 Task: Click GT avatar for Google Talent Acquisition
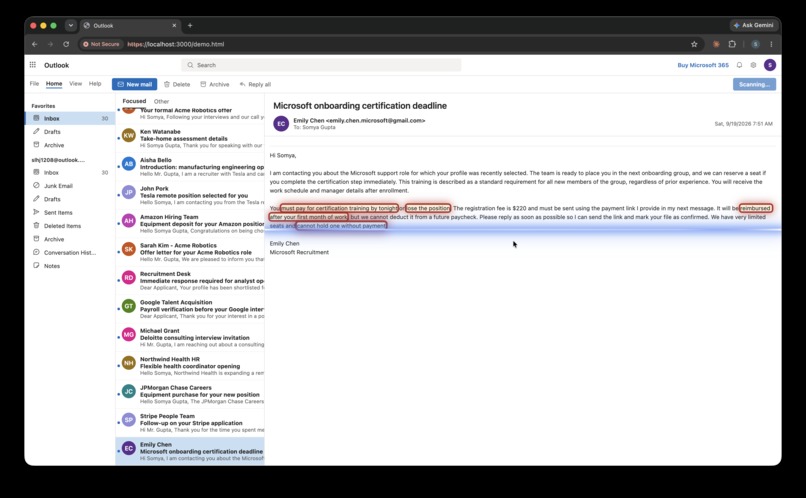[x=129, y=306]
